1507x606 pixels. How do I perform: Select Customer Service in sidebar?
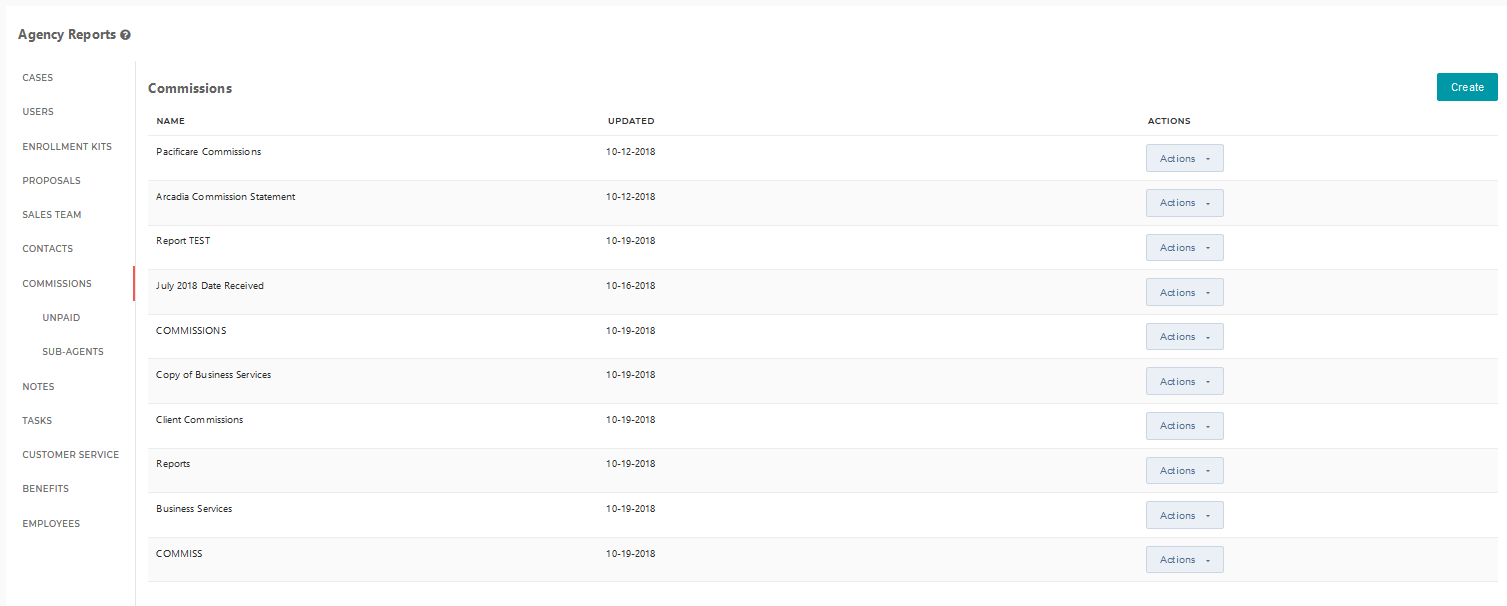pyautogui.click(x=71, y=455)
